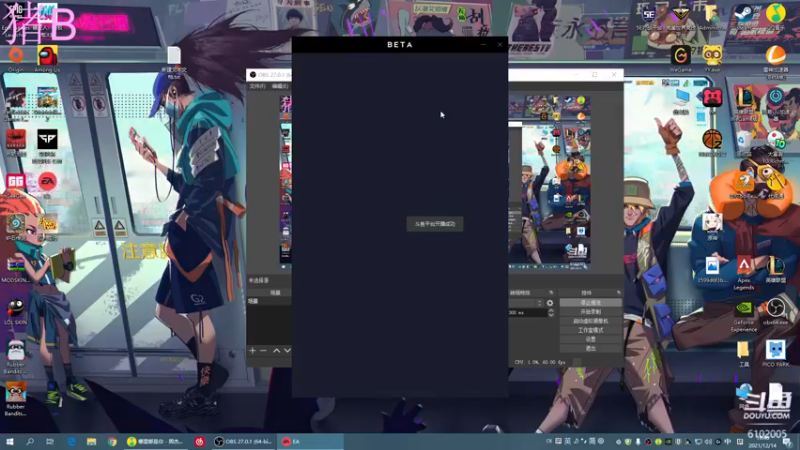Minimize the BETA window
This screenshot has height=450, width=800.
click(x=483, y=45)
